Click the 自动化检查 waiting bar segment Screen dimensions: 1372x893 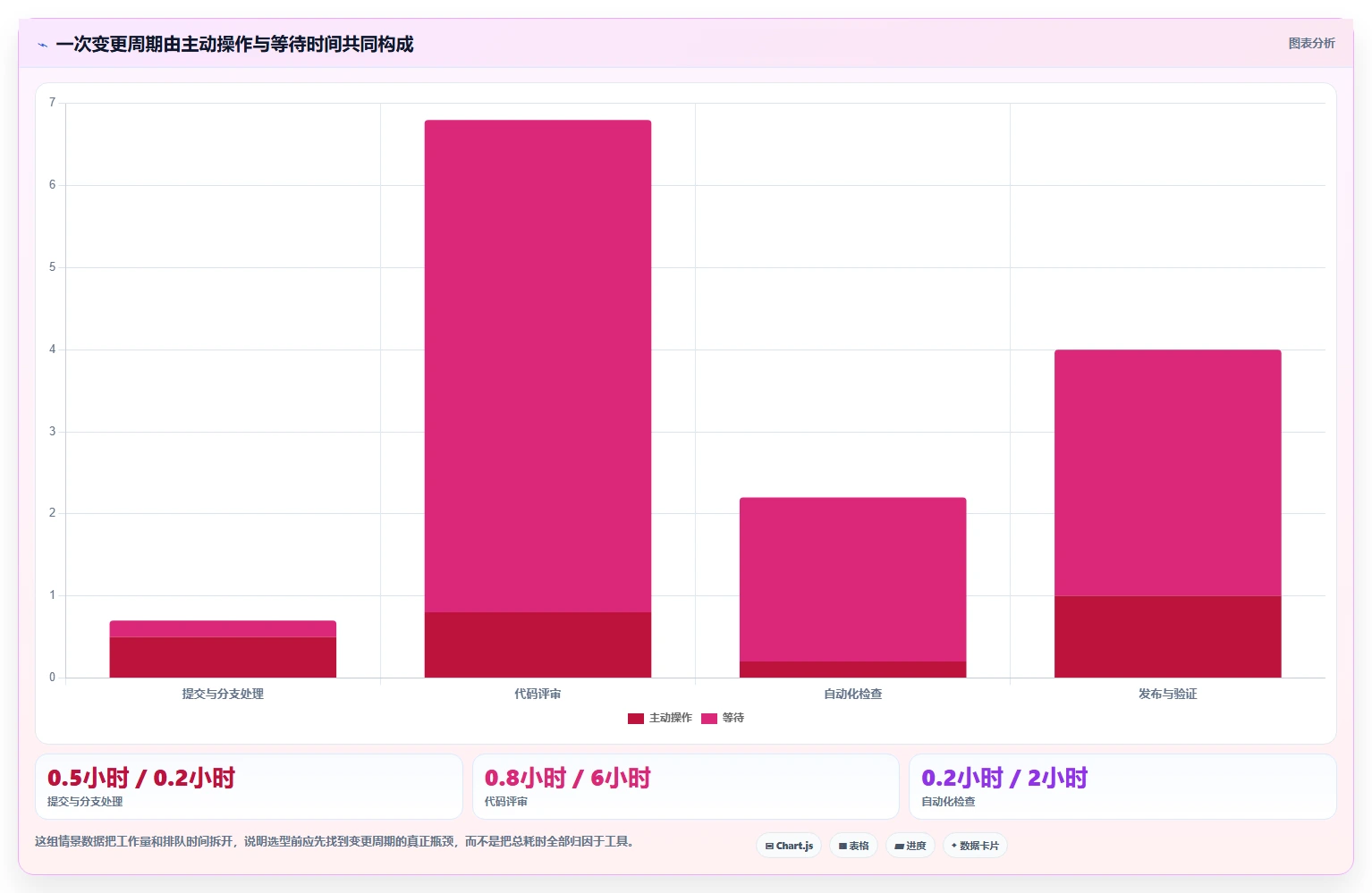tap(852, 579)
